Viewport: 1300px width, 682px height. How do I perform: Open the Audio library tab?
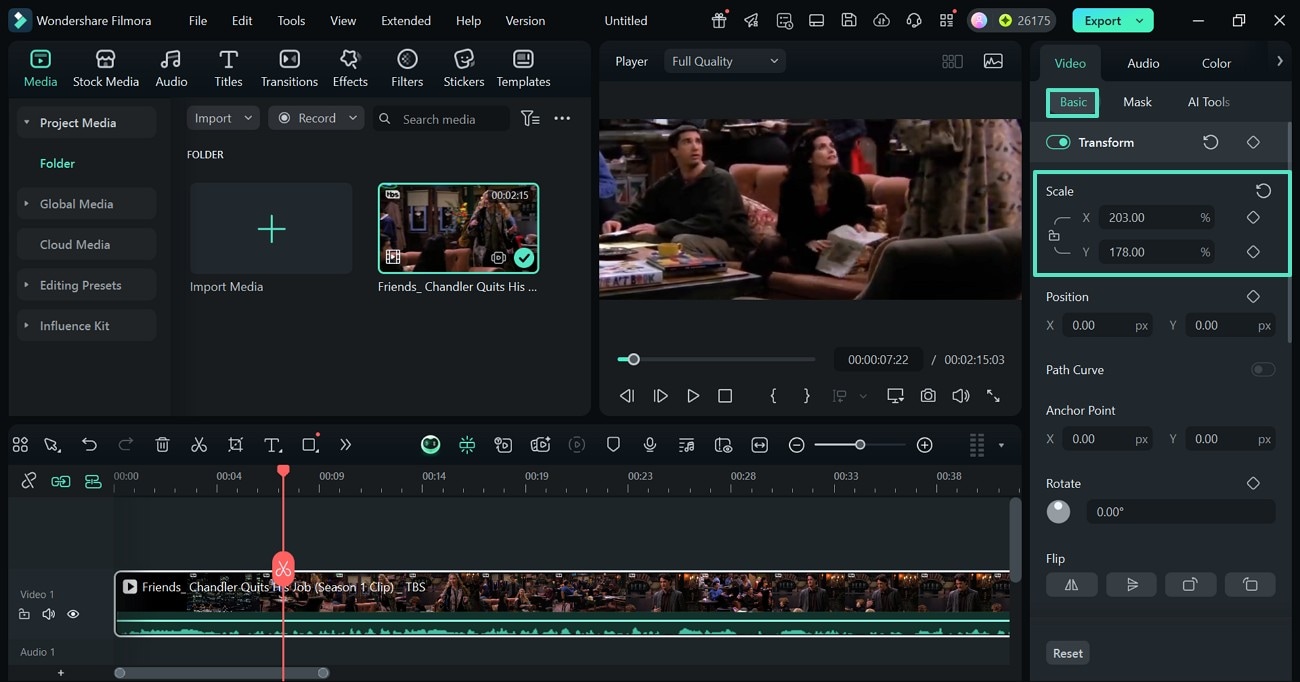point(171,68)
